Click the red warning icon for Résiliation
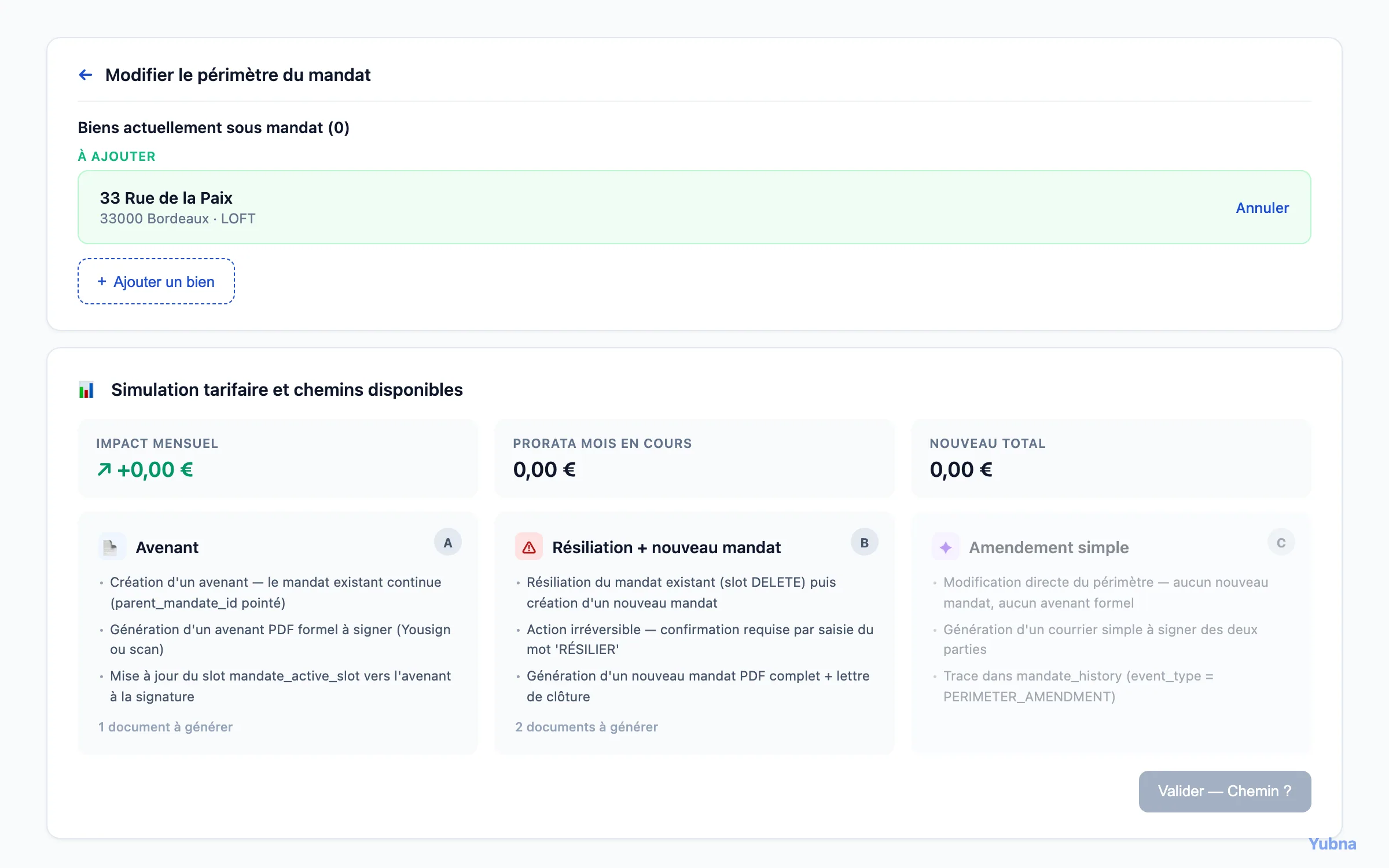The image size is (1389, 868). (529, 547)
